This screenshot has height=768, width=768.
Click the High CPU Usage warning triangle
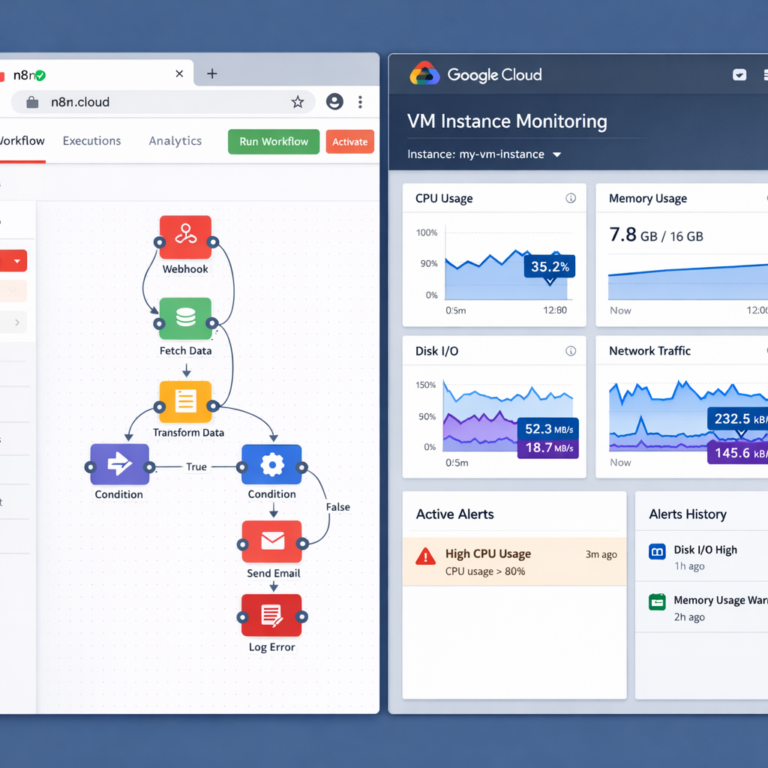tap(425, 557)
